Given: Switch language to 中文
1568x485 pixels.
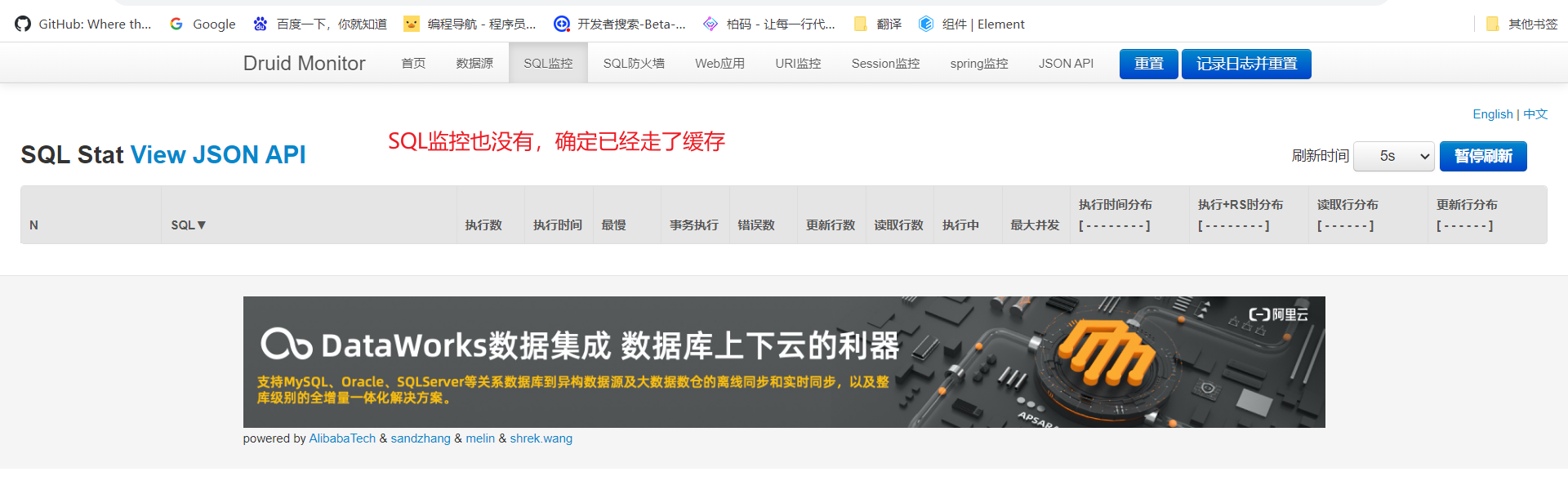Looking at the screenshot, I should 1535,114.
